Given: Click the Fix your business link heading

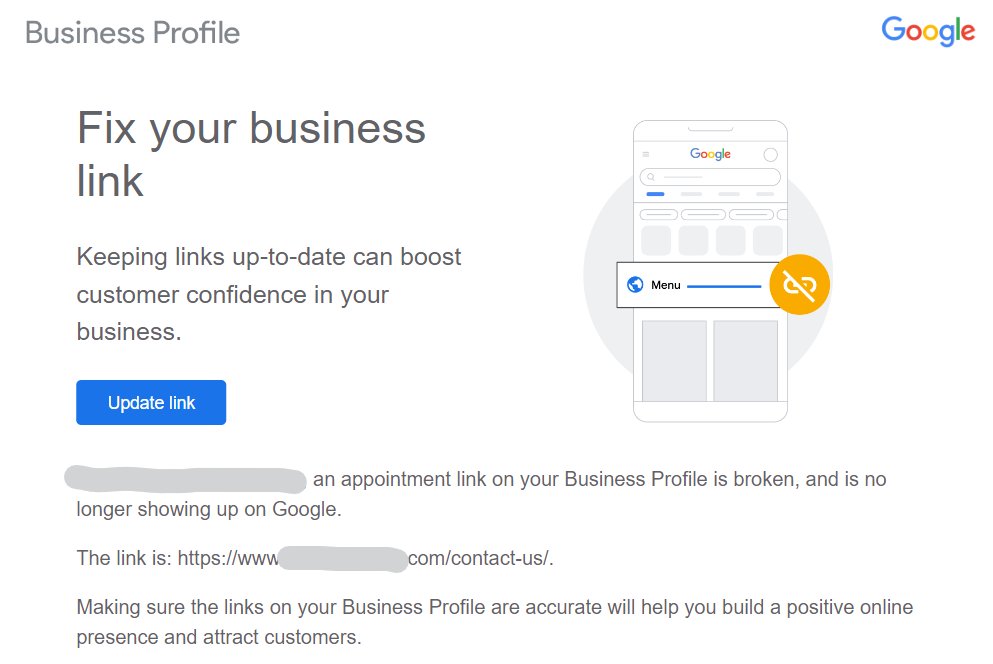Looking at the screenshot, I should click(251, 154).
